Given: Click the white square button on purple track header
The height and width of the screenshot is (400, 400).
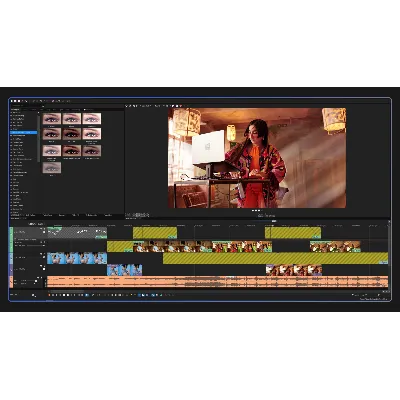Looking at the screenshot, I should pyautogui.click(x=44, y=268).
